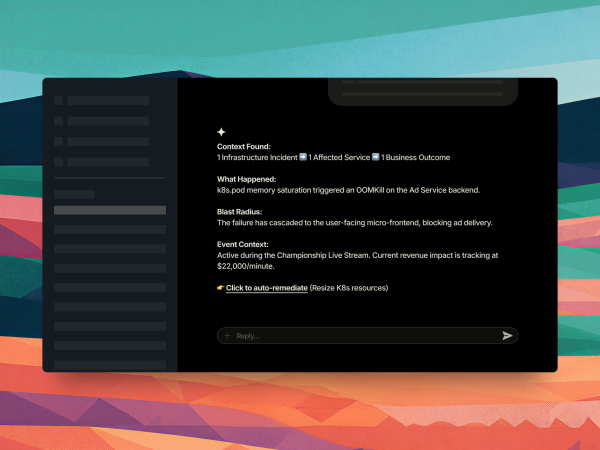
Task: Focus the Reply... input field
Action: (x=367, y=336)
